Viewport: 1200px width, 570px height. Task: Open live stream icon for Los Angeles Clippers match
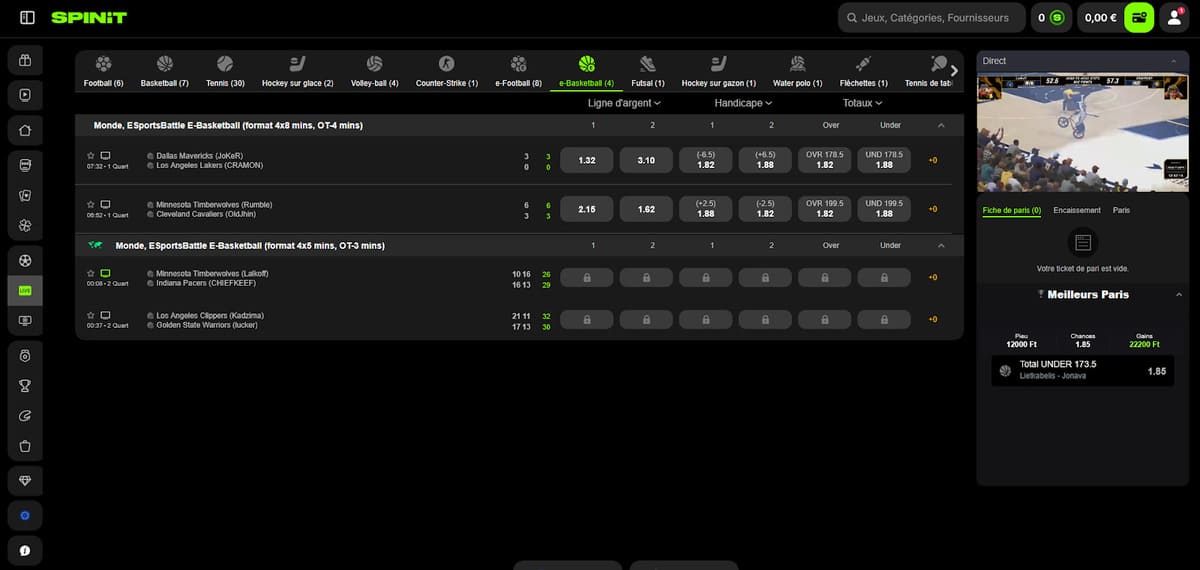[105, 315]
